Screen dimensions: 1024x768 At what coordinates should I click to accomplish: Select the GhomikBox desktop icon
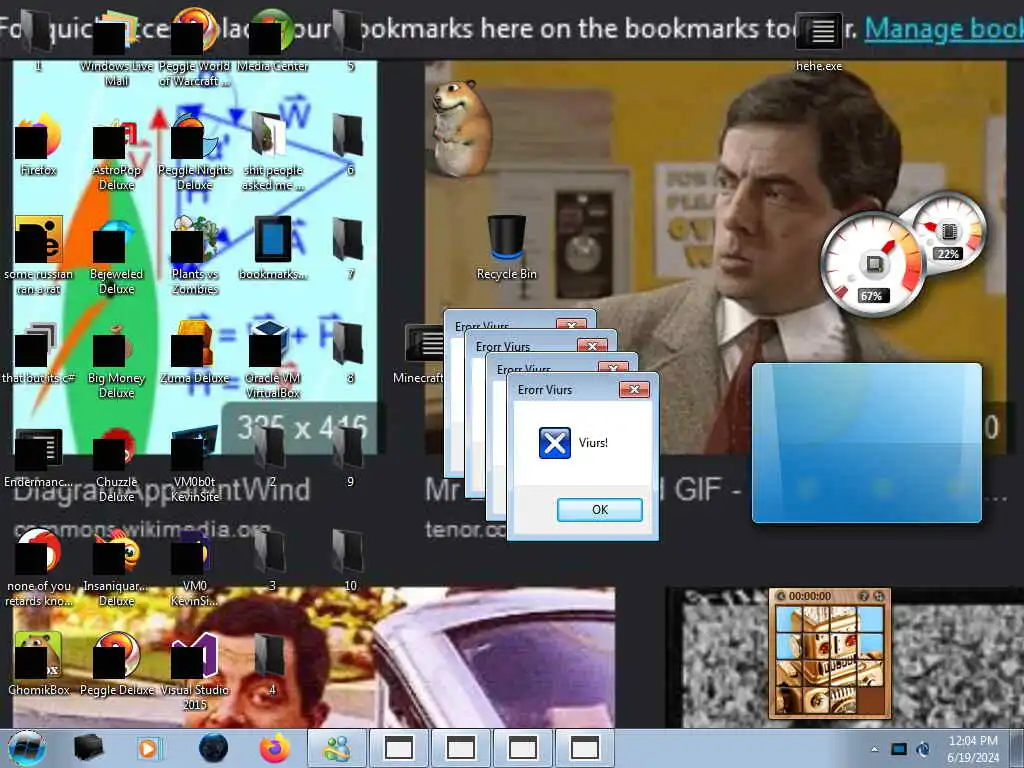point(38,665)
